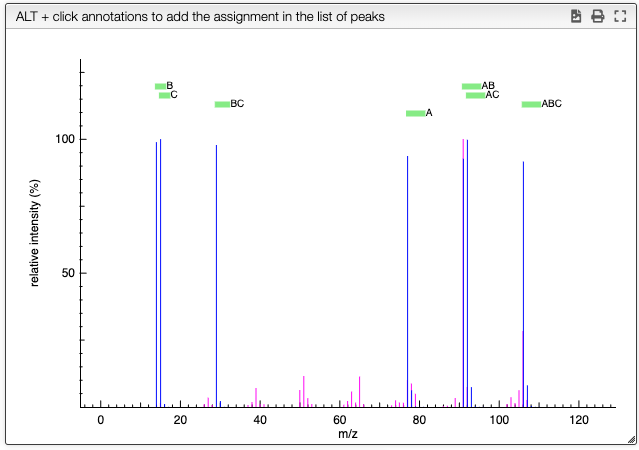Click the green swatch of annotation C
639x450 pixels.
coord(165,95)
